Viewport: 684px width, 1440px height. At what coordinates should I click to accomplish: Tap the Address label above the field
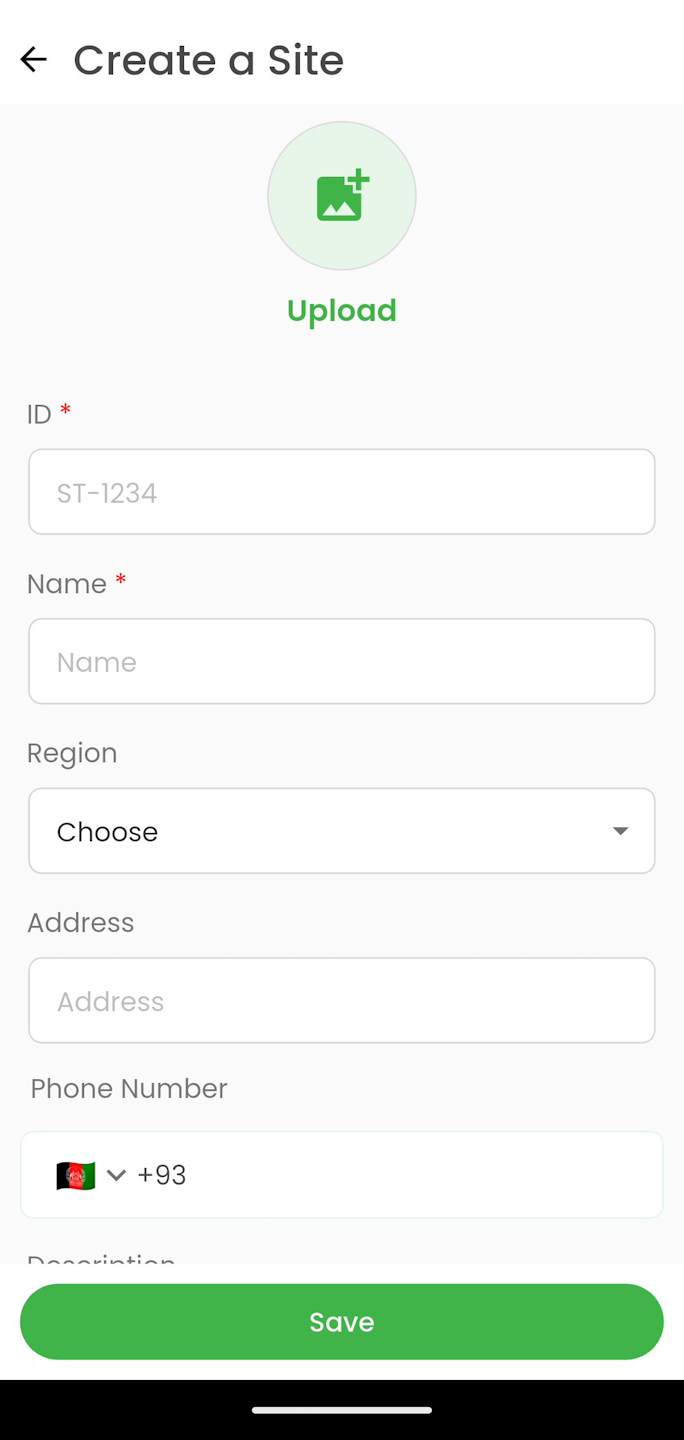click(x=81, y=922)
